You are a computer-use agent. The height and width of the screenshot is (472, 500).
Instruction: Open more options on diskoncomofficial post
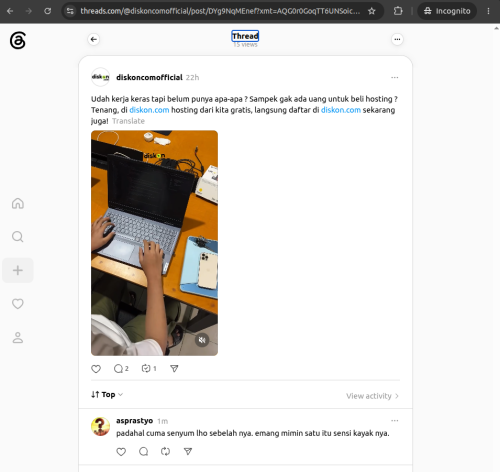pyautogui.click(x=395, y=77)
